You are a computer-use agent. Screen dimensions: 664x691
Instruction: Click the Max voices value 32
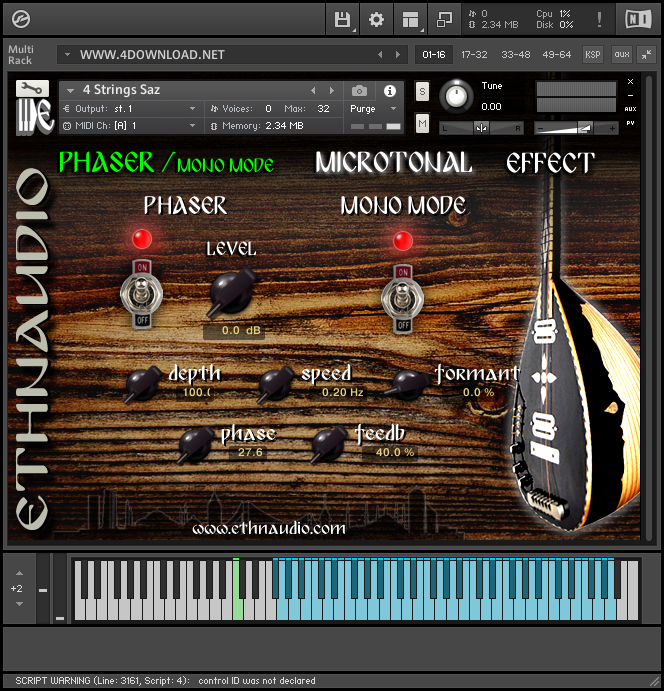[x=323, y=108]
